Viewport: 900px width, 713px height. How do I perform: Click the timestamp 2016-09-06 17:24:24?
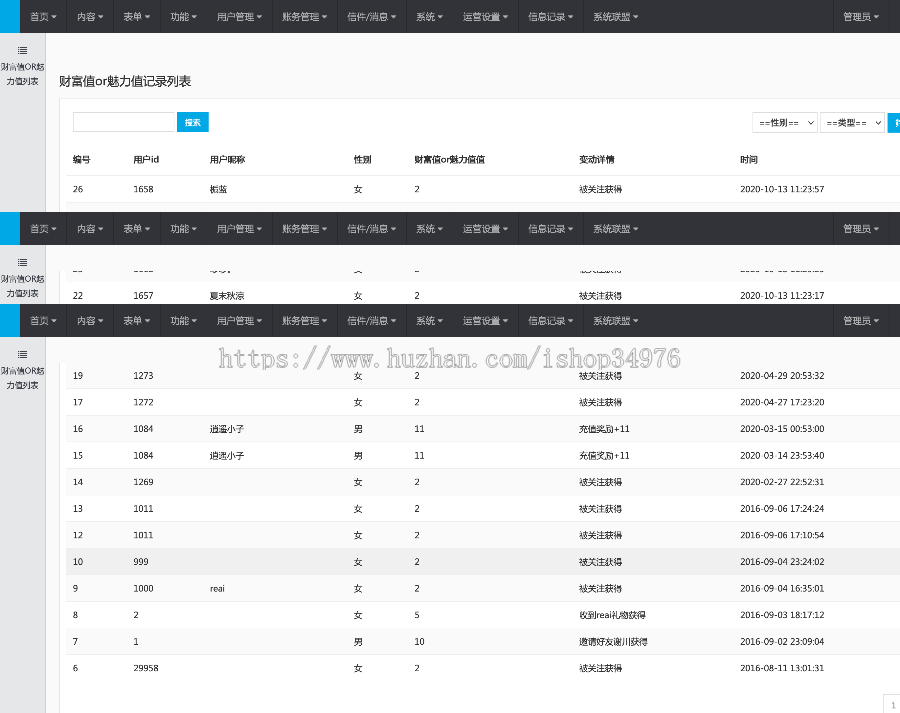click(782, 509)
